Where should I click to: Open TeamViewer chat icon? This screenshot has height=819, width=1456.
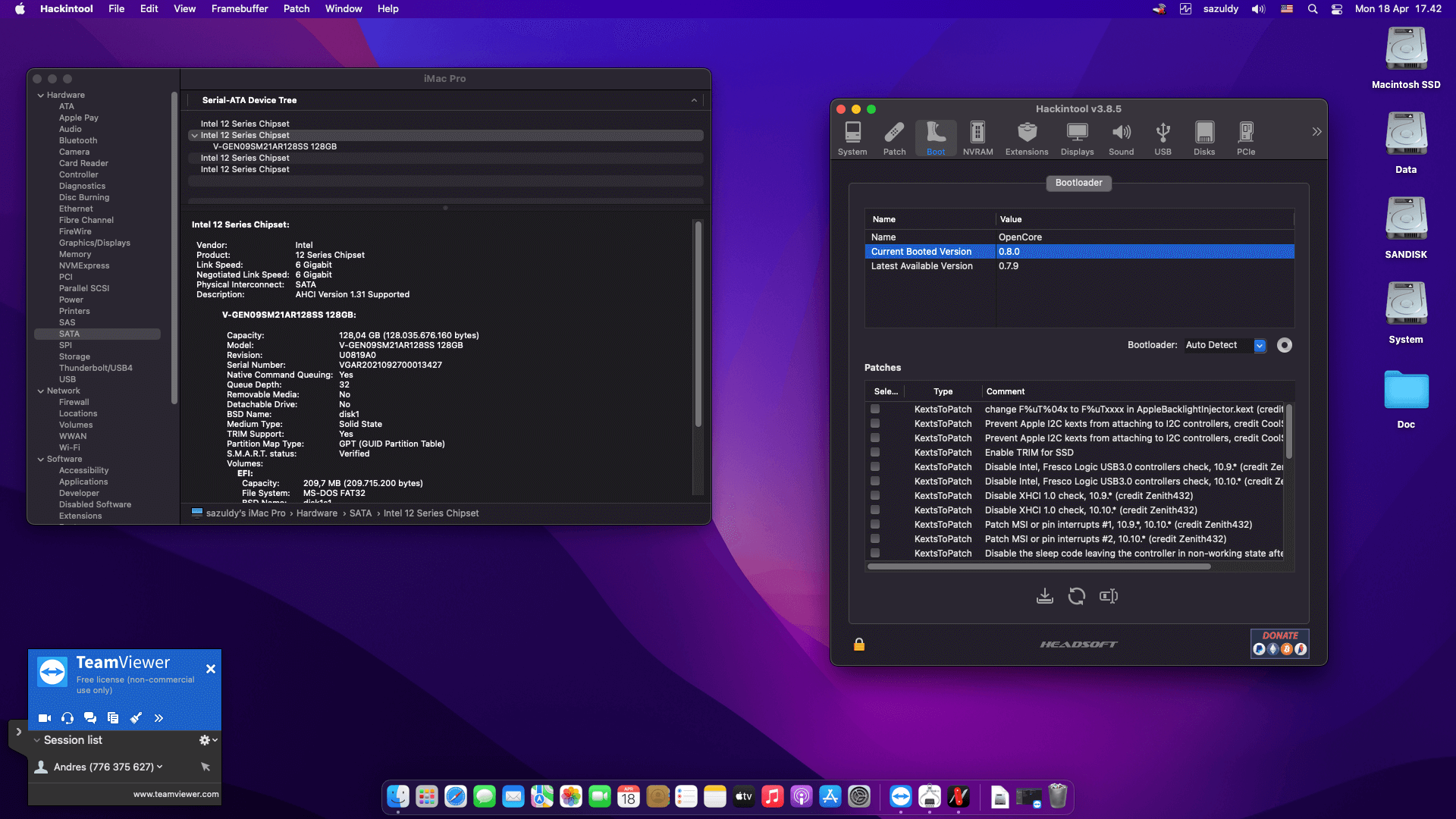pos(90,718)
